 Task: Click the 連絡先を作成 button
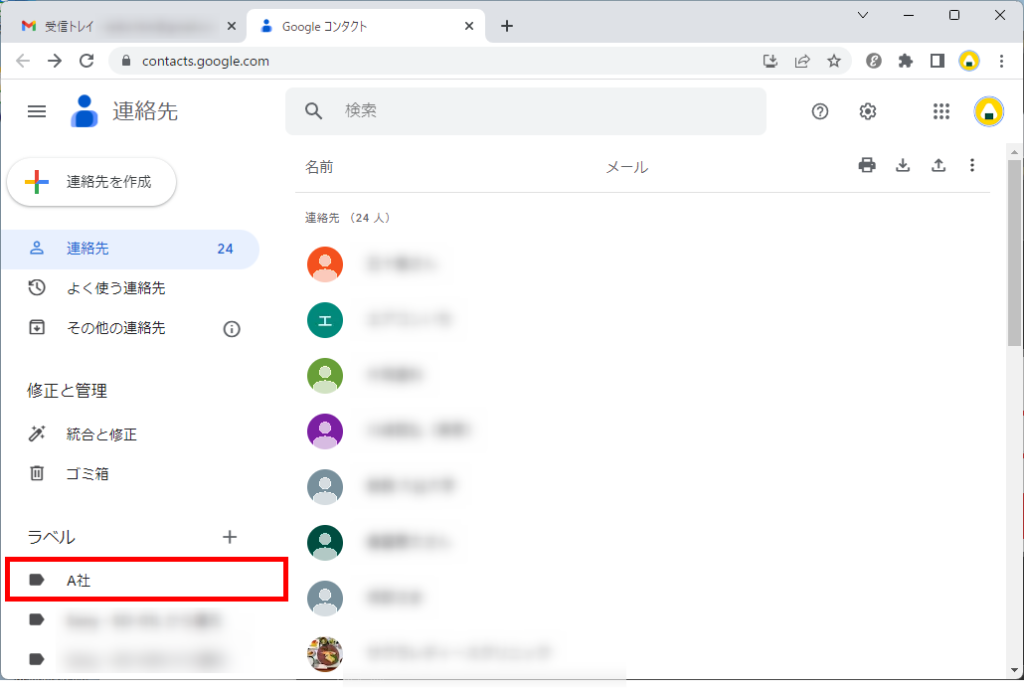coord(92,182)
